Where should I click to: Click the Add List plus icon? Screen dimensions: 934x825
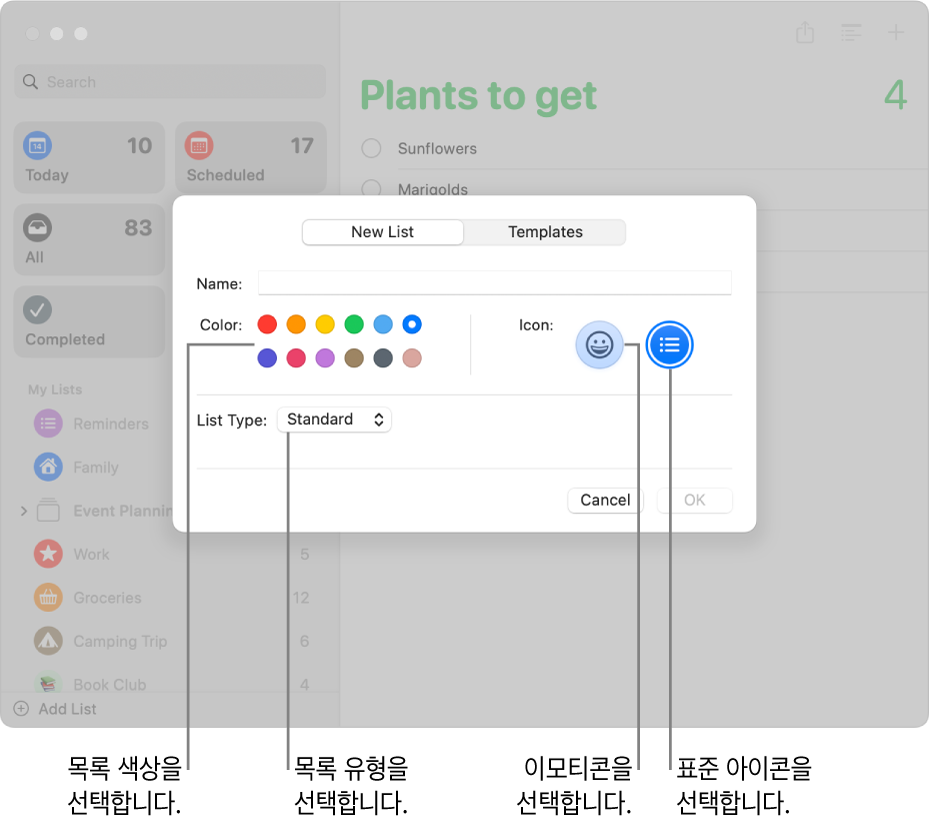point(21,709)
